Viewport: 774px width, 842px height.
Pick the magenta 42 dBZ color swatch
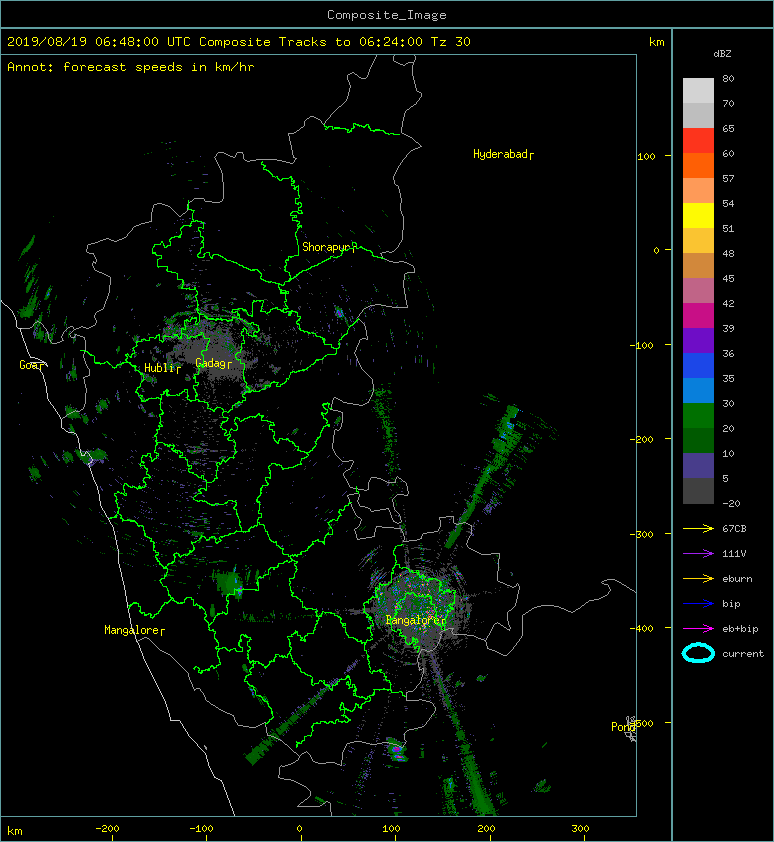point(698,316)
